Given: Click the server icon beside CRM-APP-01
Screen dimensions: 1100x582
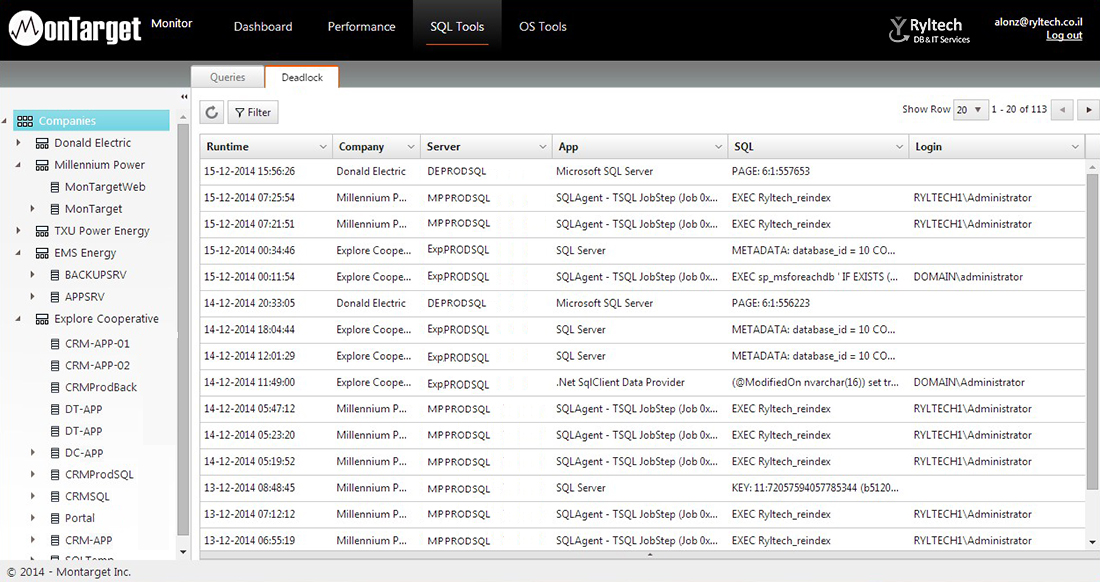Looking at the screenshot, I should coord(55,344).
